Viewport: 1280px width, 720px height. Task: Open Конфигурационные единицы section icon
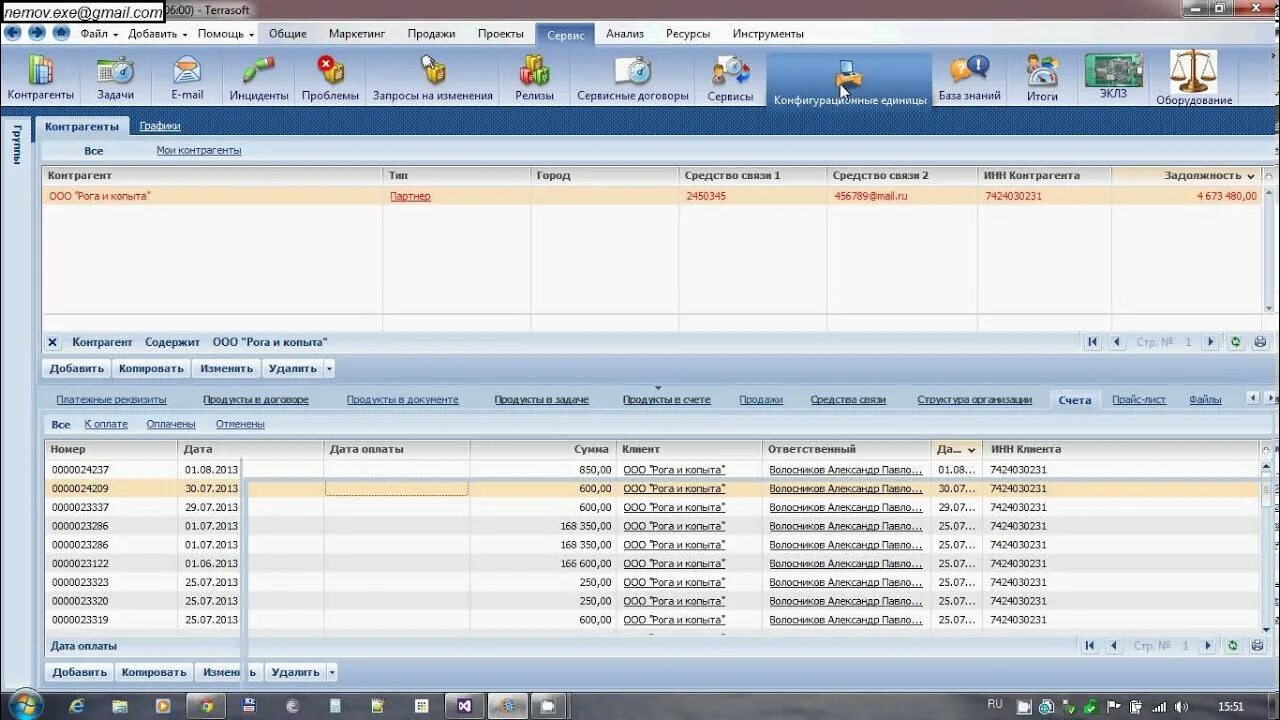tap(850, 80)
